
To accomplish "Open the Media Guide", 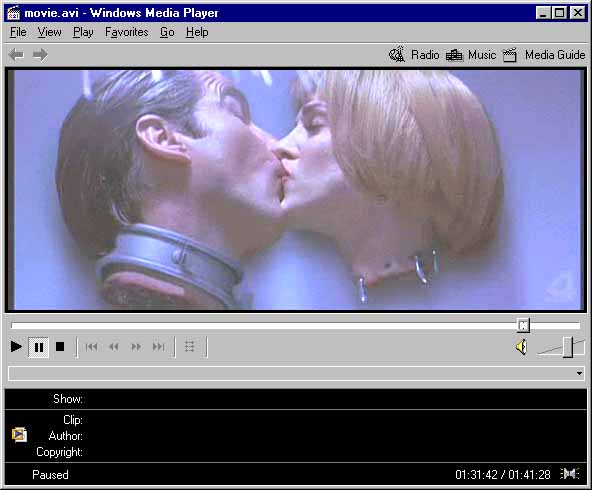I will coord(544,55).
